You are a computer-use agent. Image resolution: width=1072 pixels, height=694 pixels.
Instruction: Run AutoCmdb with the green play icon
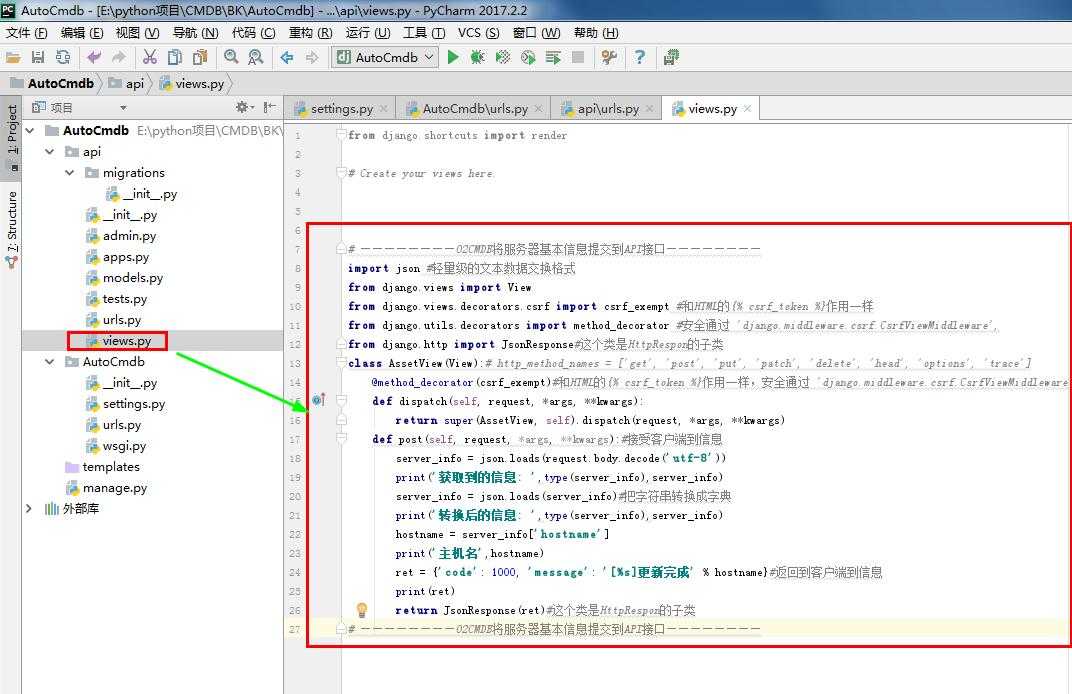[x=453, y=57]
